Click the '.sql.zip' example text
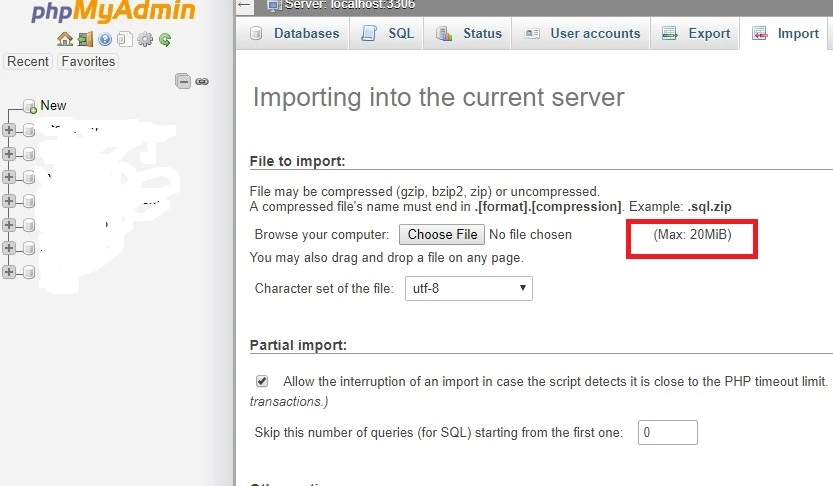833x486 pixels. point(709,207)
